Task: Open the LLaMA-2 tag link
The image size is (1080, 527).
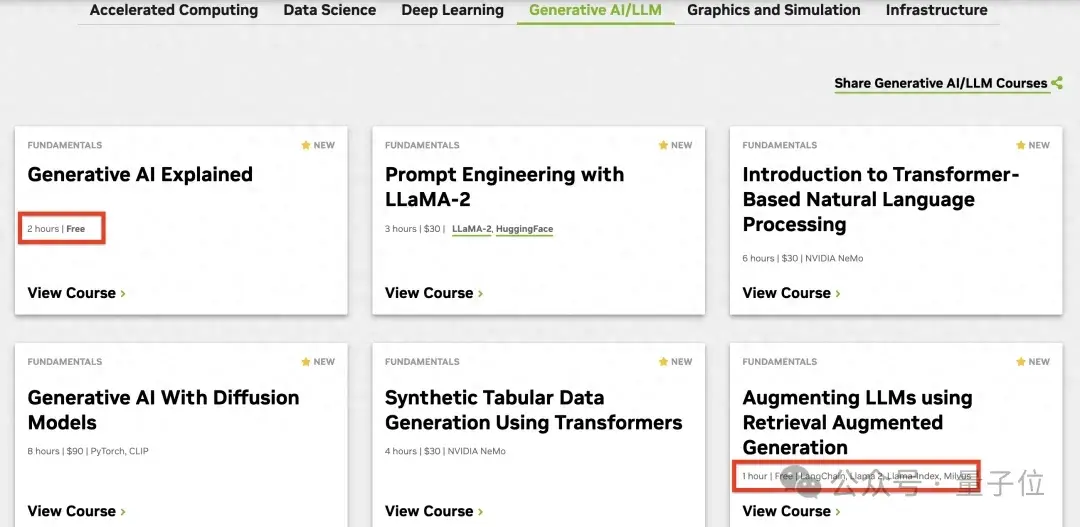Action: coord(471,229)
